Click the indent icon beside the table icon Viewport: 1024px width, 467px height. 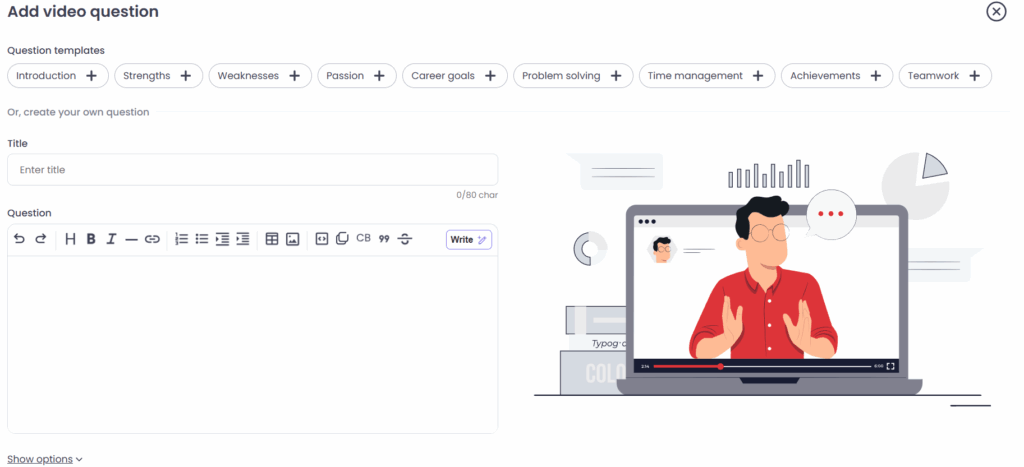click(x=243, y=239)
